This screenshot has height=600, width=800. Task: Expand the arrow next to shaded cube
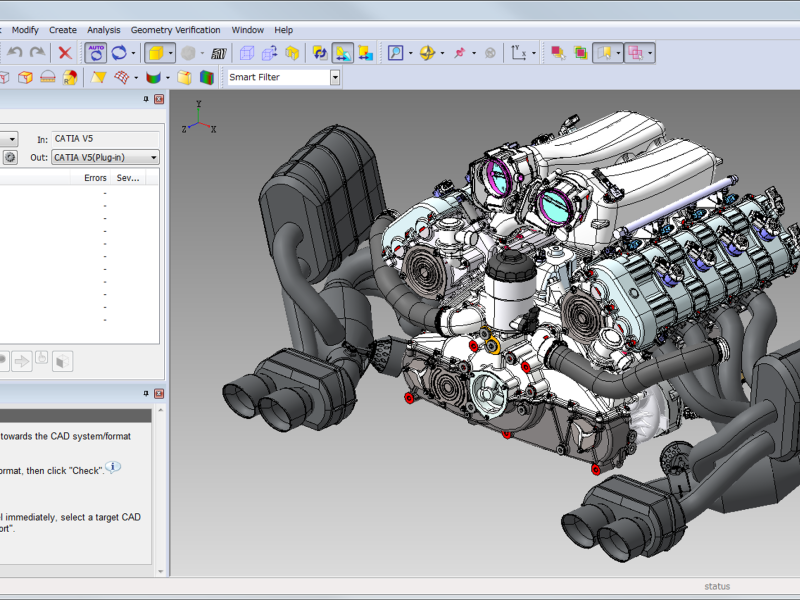171,53
